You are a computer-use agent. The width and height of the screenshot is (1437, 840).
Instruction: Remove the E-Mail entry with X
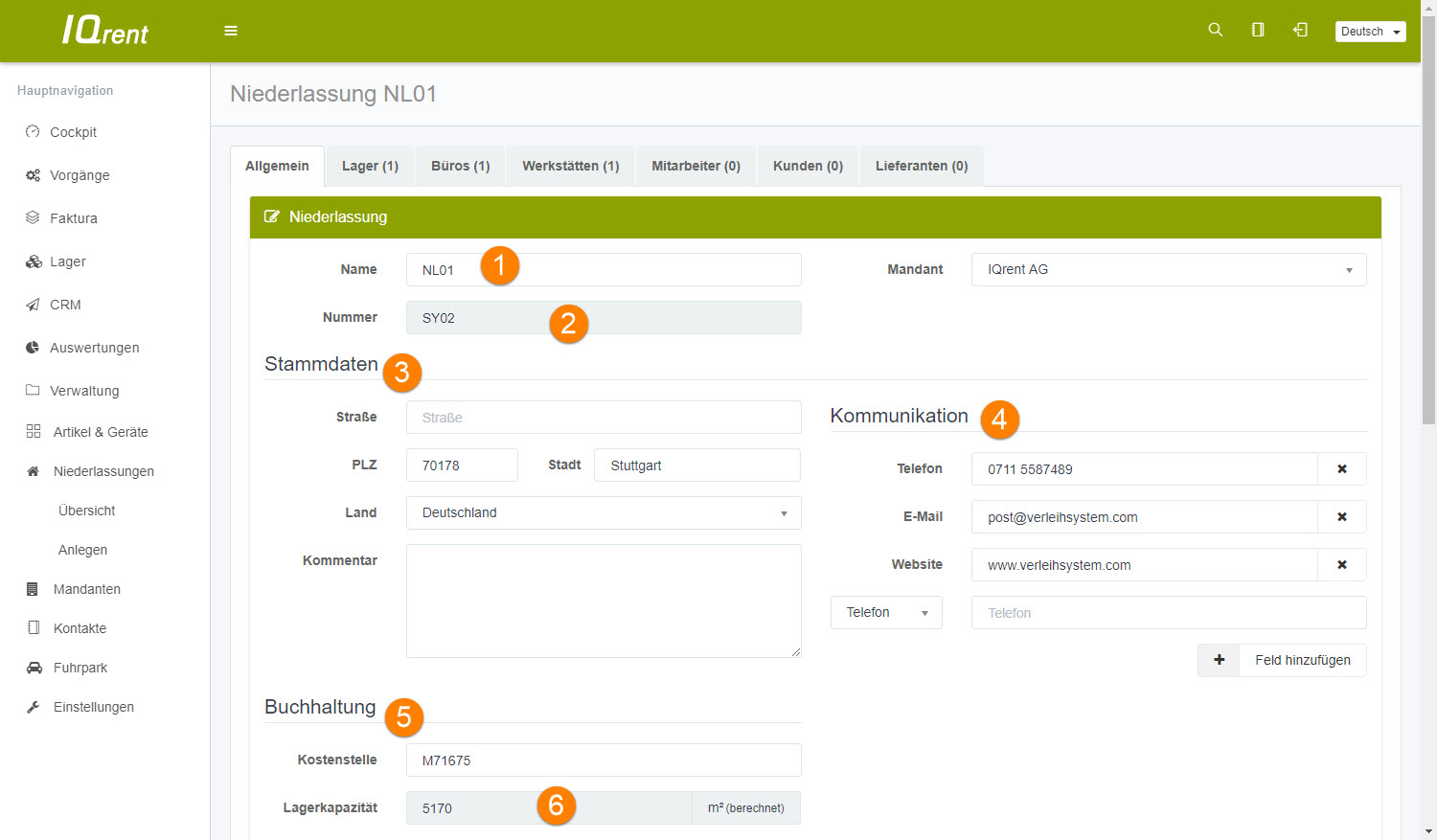tap(1341, 517)
